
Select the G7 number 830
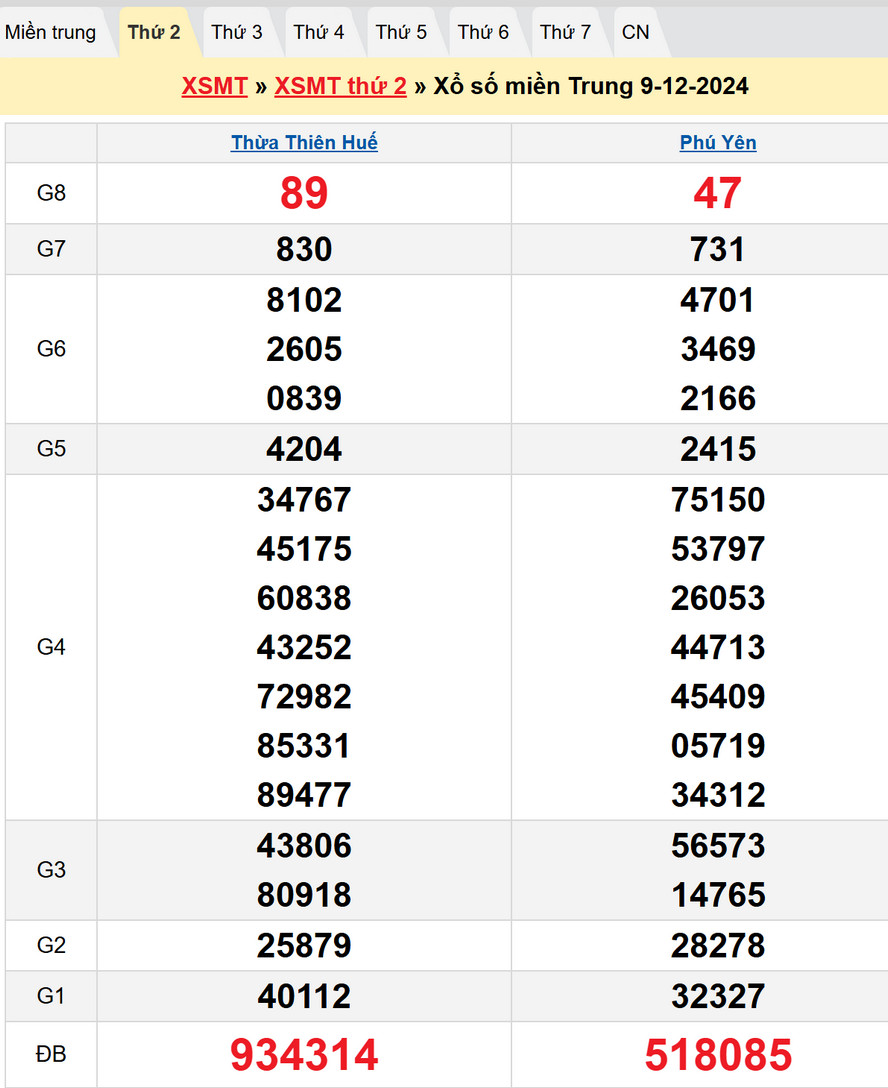click(x=304, y=249)
